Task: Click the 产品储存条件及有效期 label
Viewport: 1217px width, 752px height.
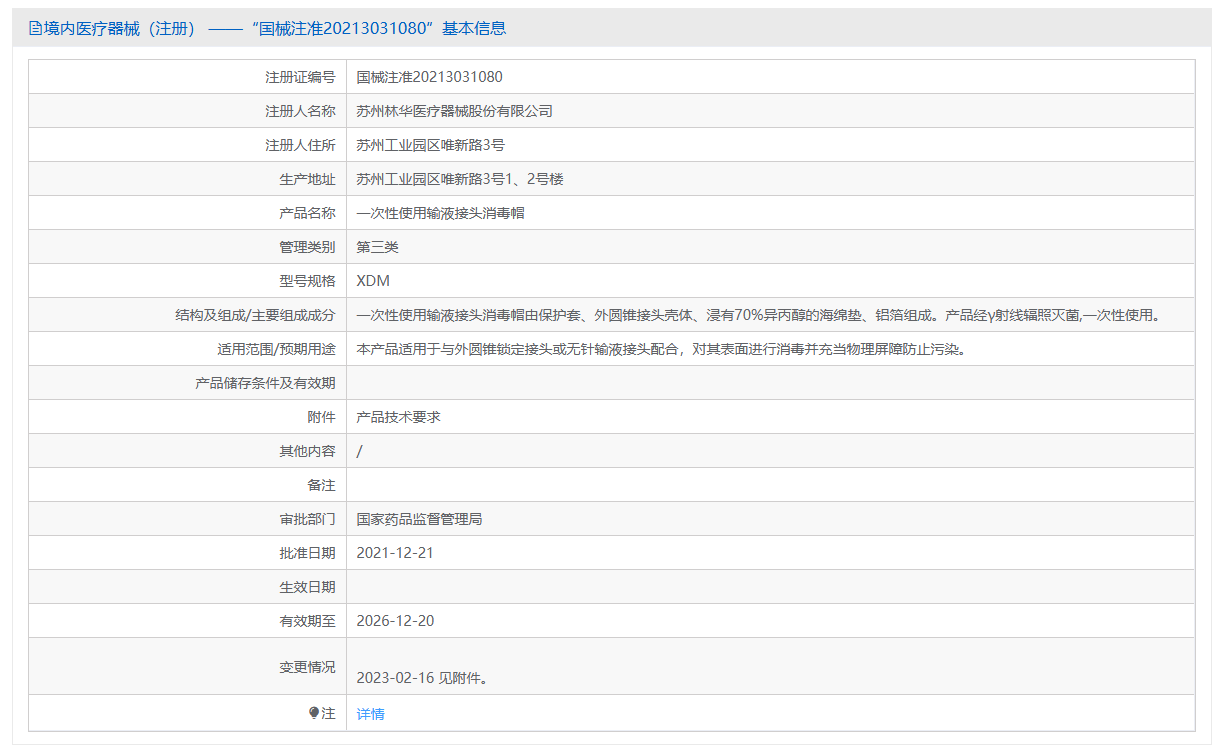Action: [x=266, y=383]
